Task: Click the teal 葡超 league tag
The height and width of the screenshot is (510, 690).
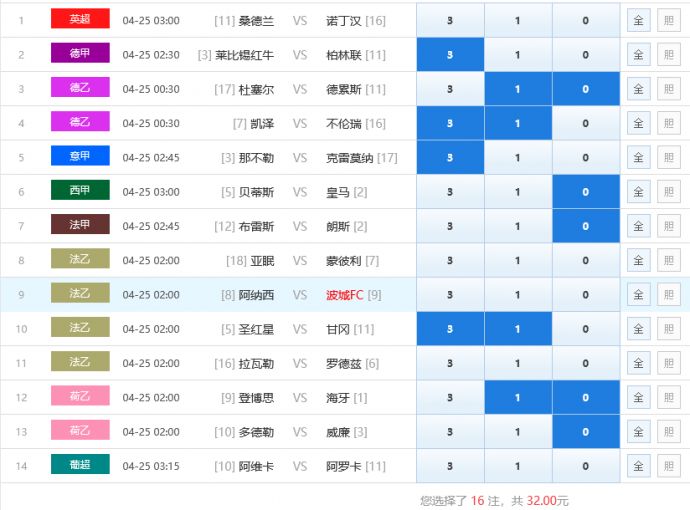Action: pyautogui.click(x=80, y=465)
